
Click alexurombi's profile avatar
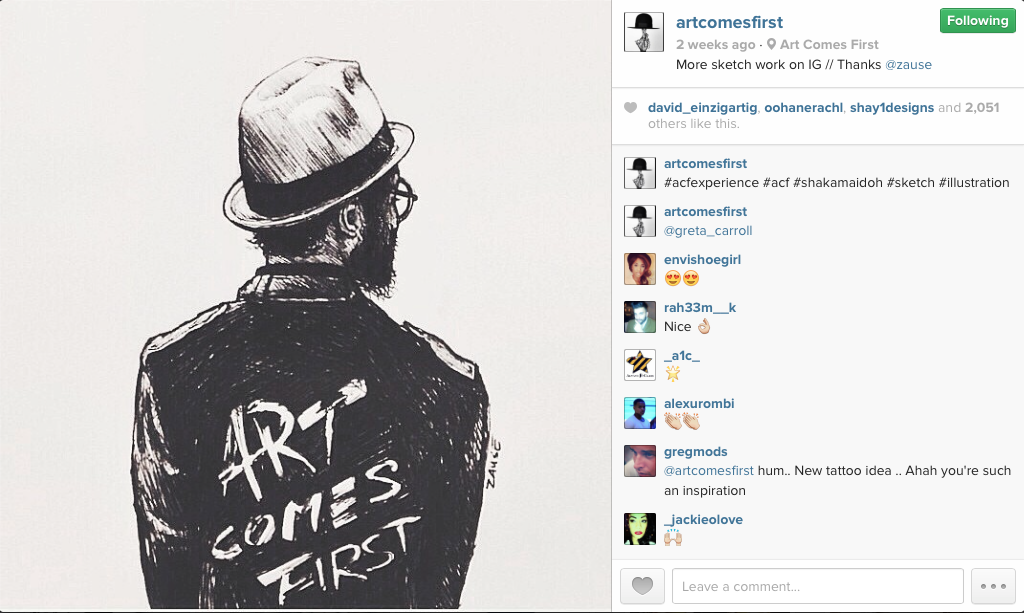pyautogui.click(x=639, y=413)
